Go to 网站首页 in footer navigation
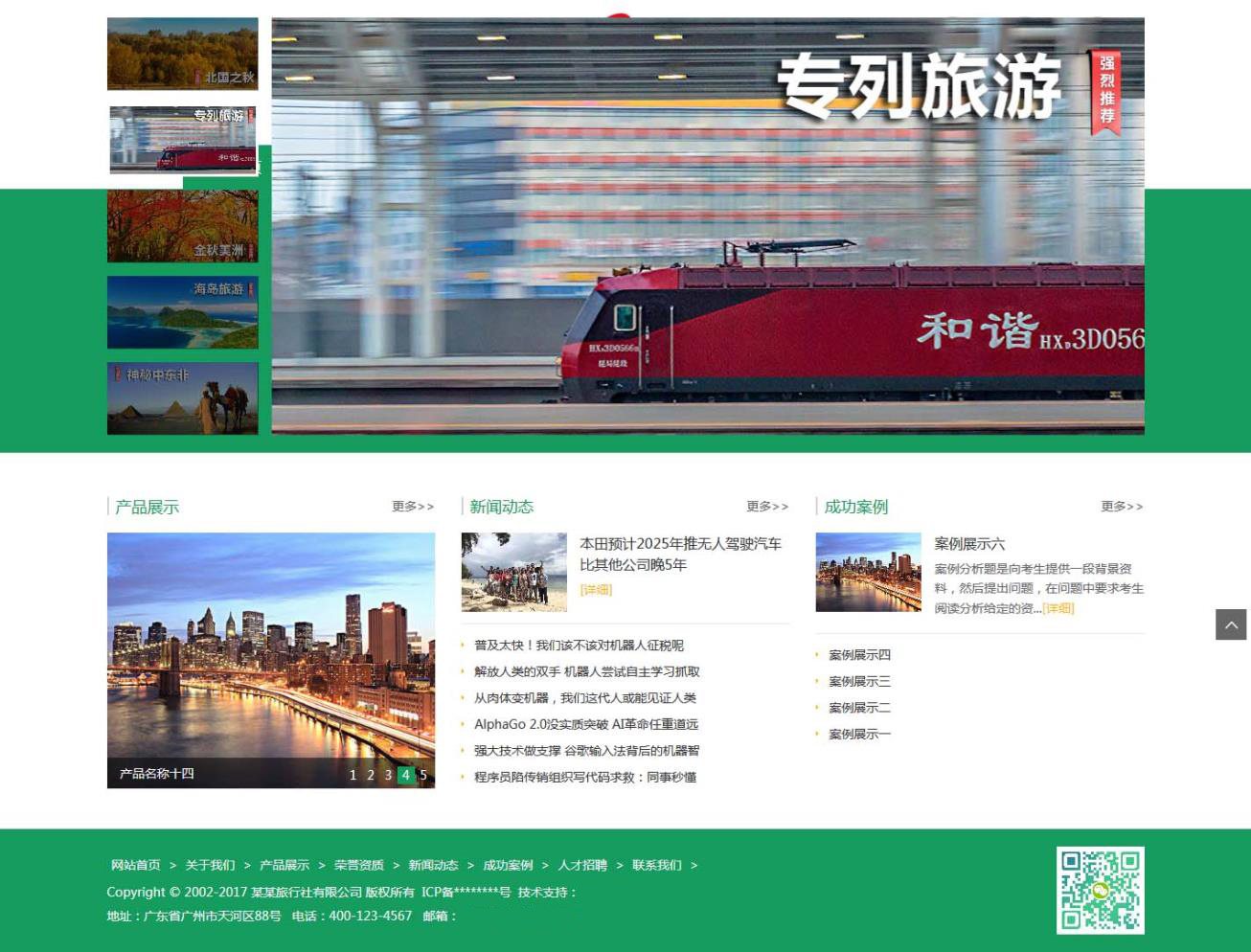The width and height of the screenshot is (1251, 952). coord(136,865)
